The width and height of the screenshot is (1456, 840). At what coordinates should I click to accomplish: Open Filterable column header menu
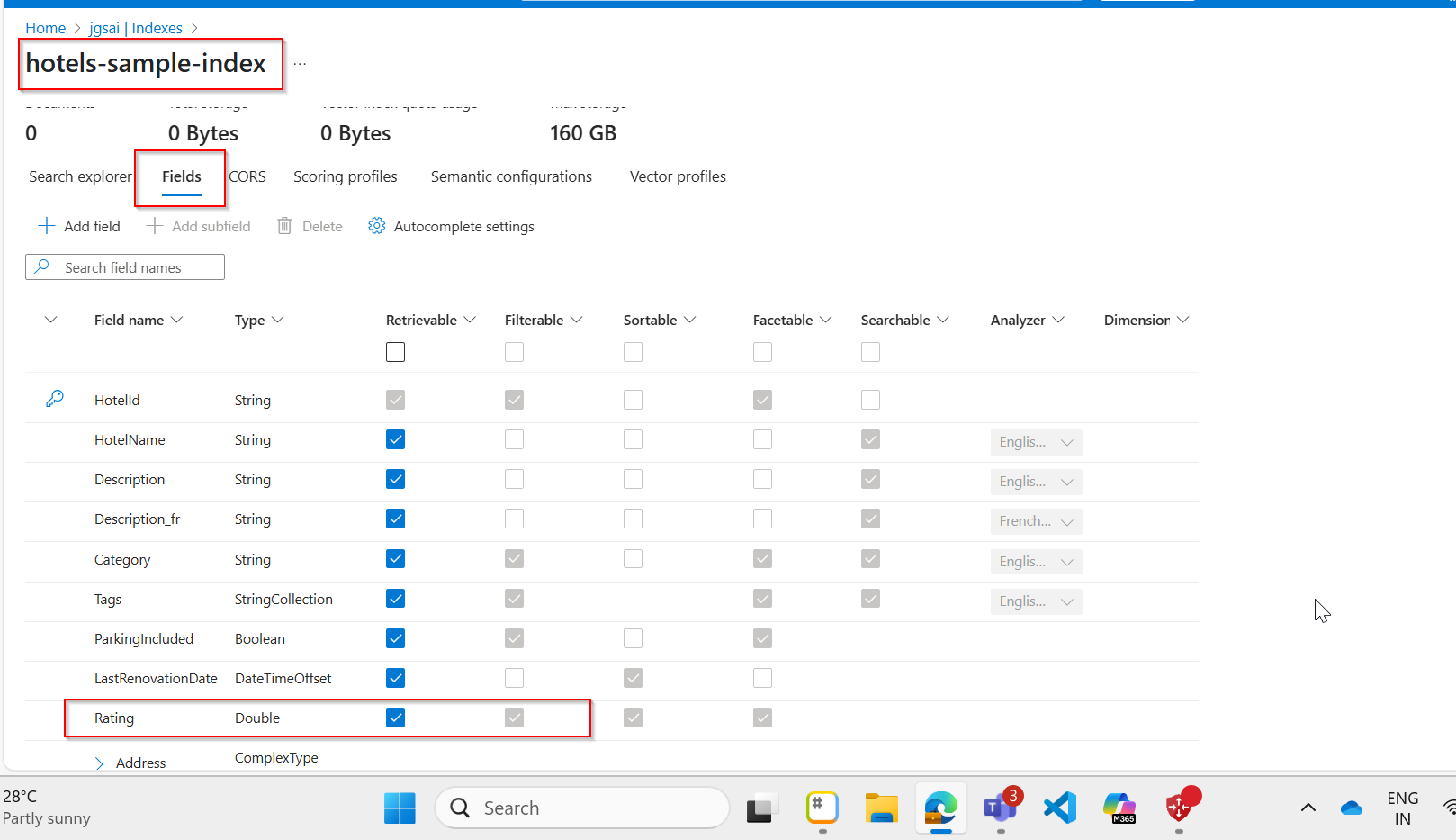click(x=577, y=320)
